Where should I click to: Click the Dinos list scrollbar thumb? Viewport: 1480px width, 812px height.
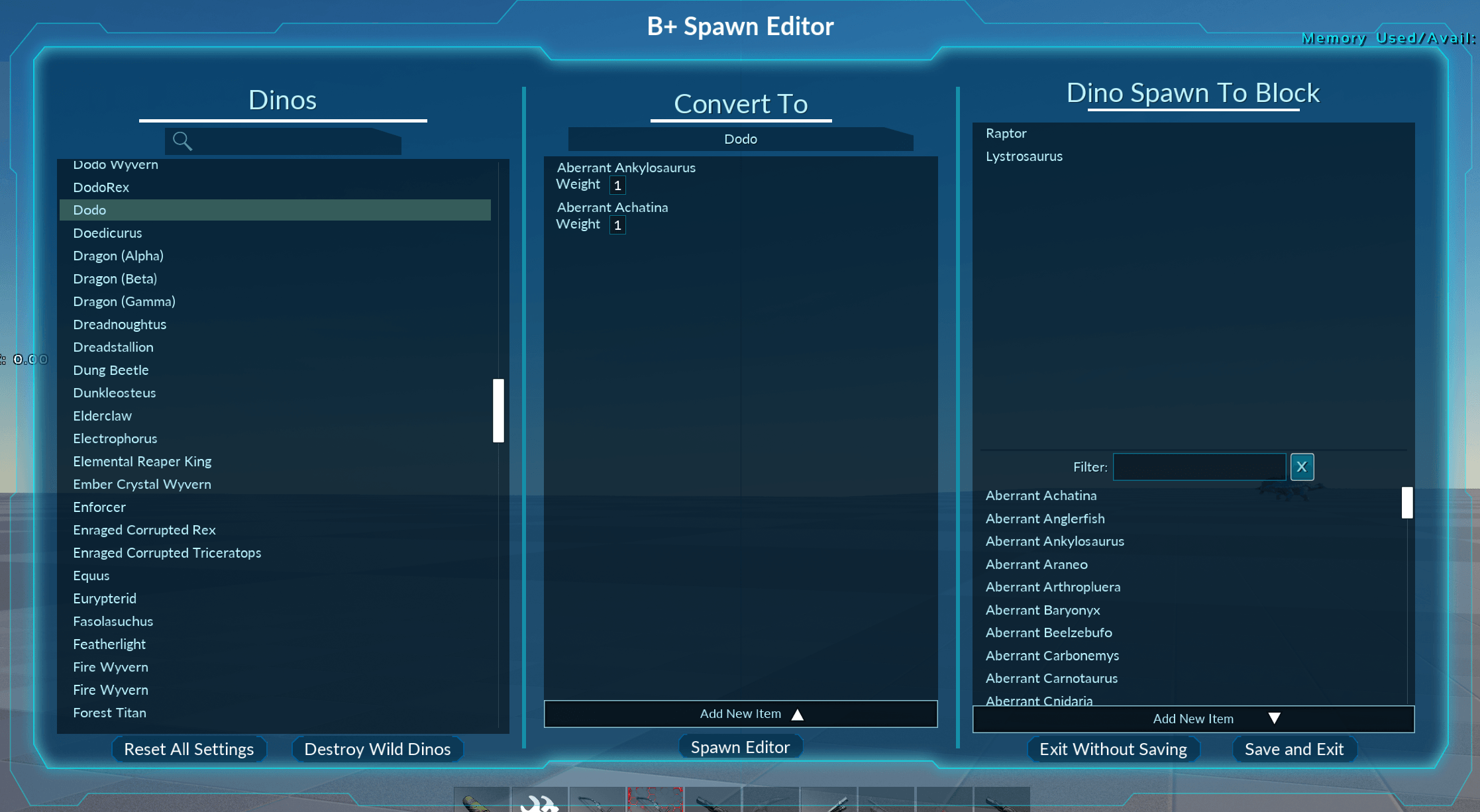(x=498, y=410)
